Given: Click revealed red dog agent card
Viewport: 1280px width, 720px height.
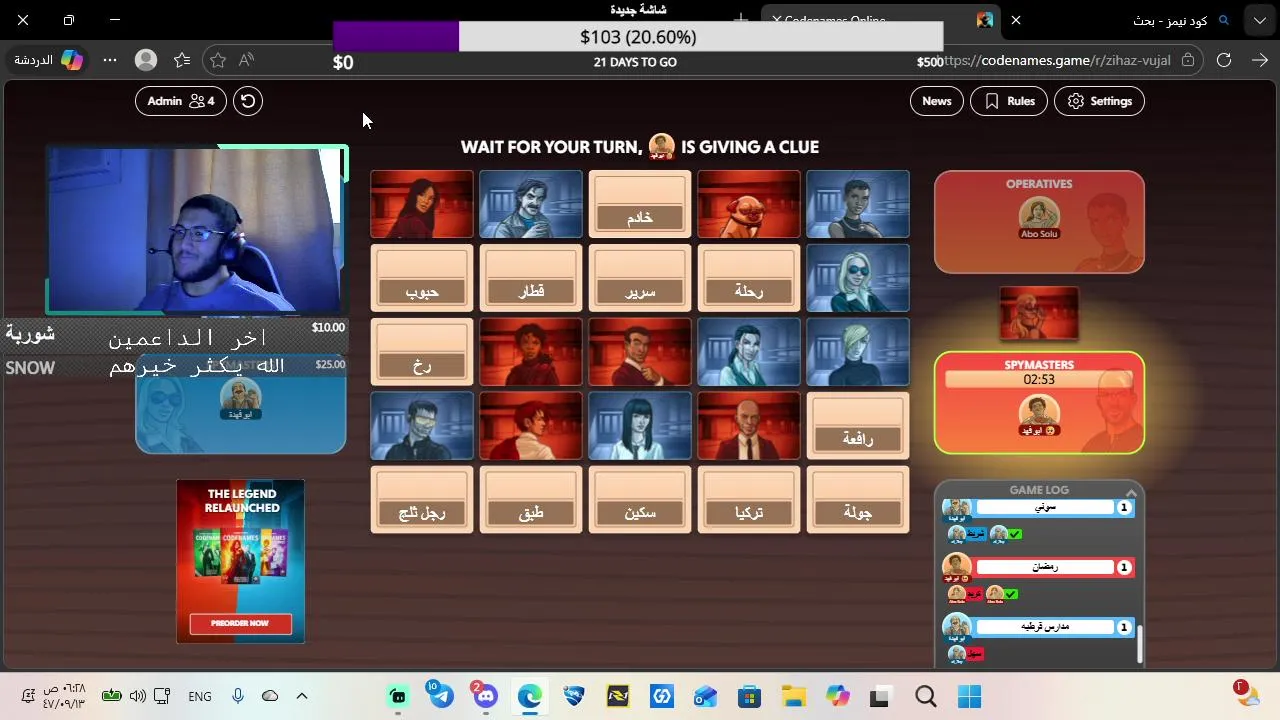Looking at the screenshot, I should point(749,204).
